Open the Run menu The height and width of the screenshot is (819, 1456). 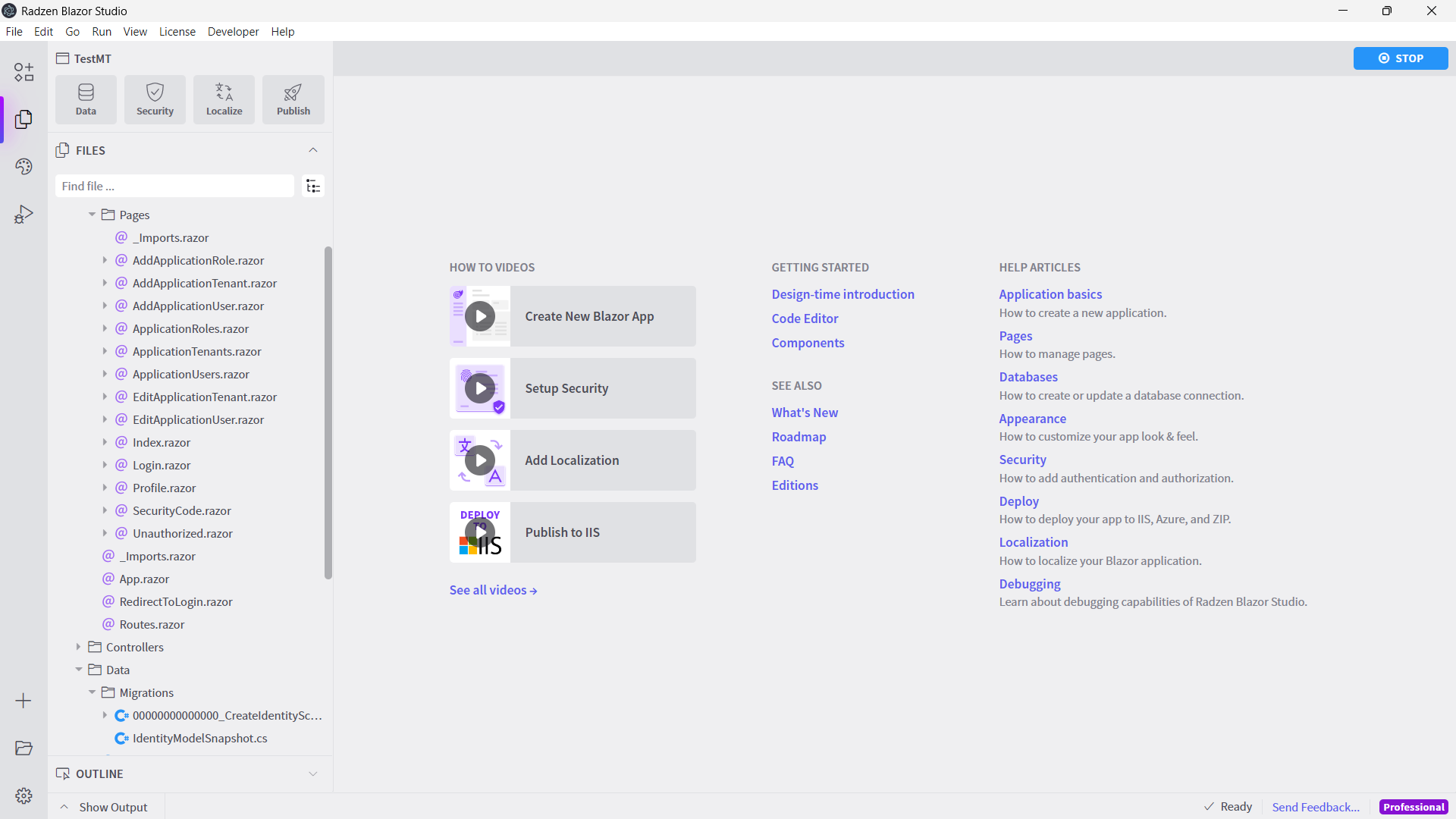pos(102,31)
